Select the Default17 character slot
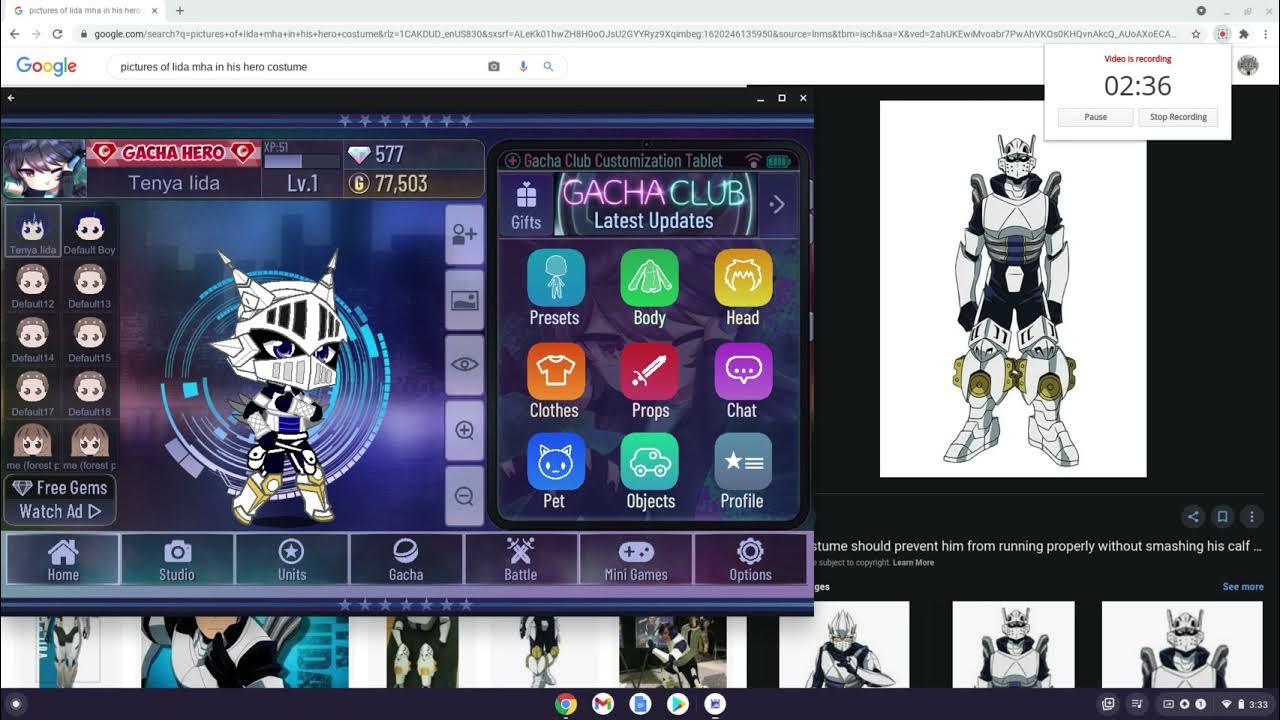Screen dimensions: 1280x720 [x=33, y=393]
